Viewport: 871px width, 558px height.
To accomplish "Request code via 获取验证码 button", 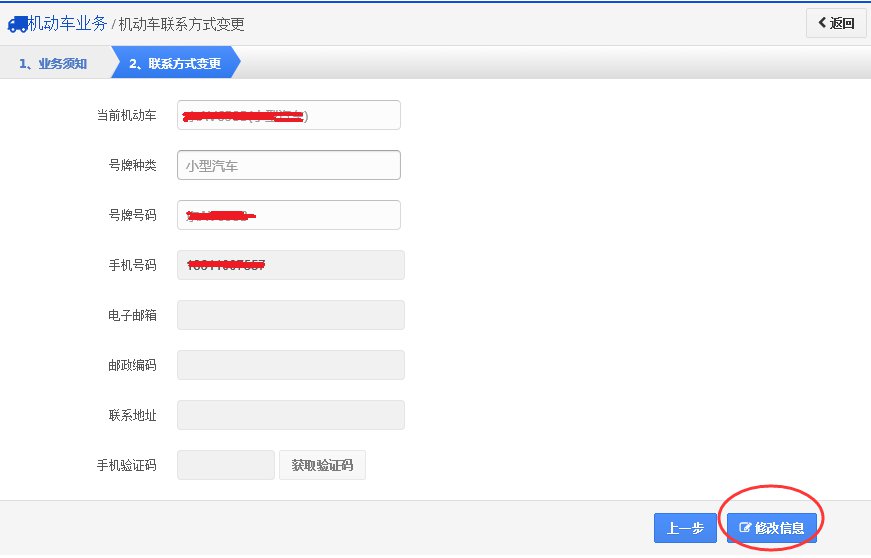I will tap(322, 465).
